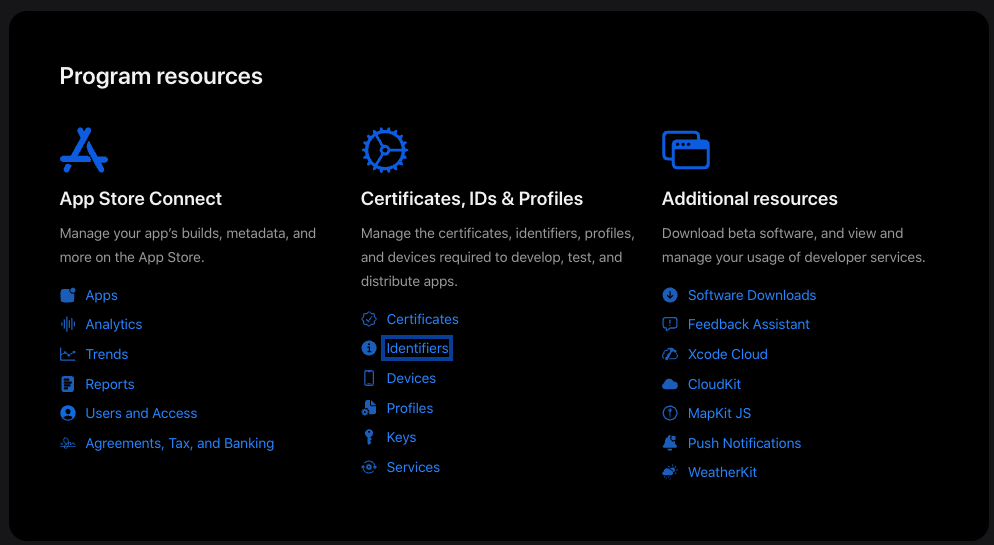The width and height of the screenshot is (994, 545).
Task: Open the Devices link
Action: pyautogui.click(x=411, y=378)
